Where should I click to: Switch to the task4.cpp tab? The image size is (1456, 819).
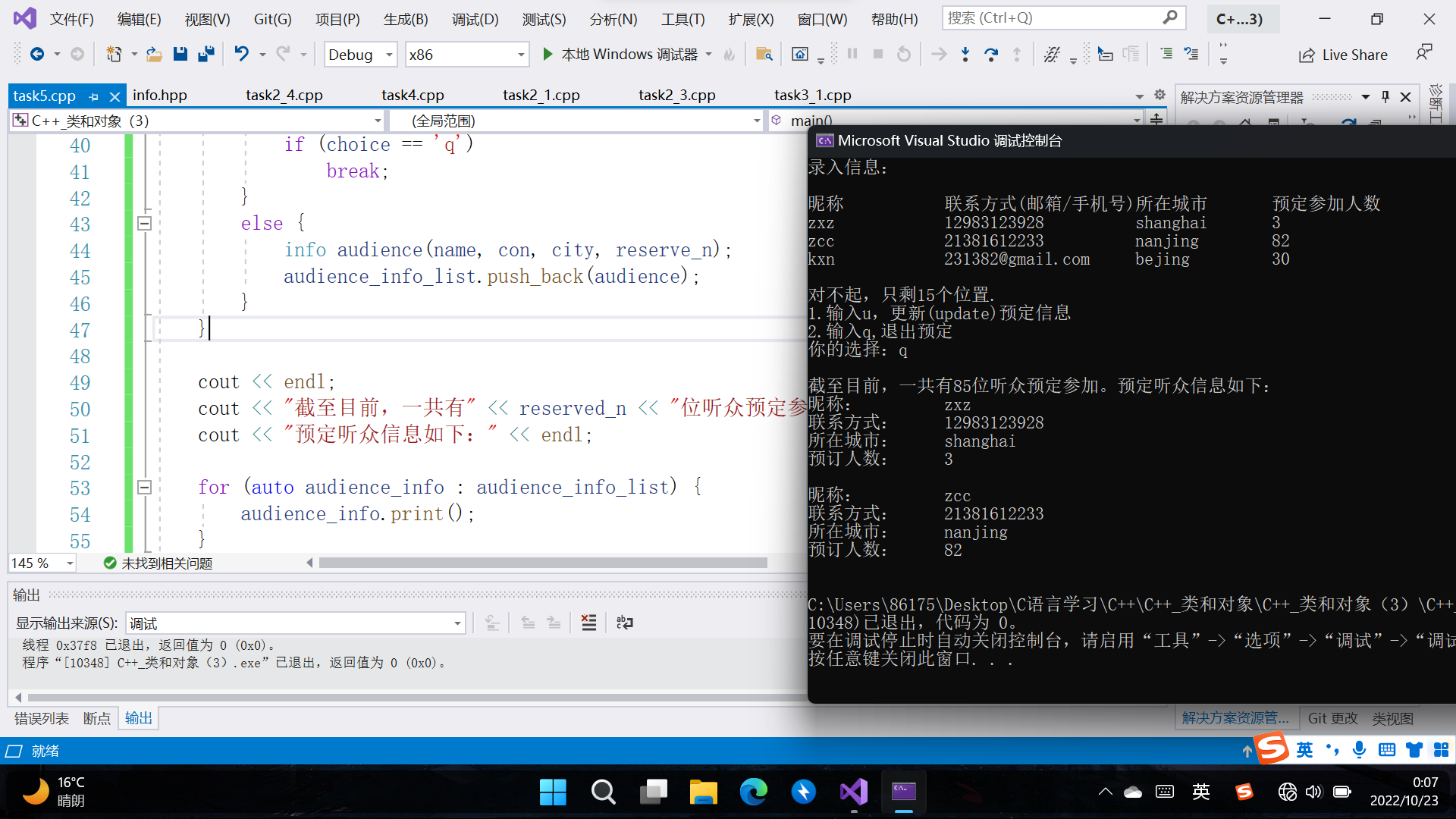(x=412, y=95)
